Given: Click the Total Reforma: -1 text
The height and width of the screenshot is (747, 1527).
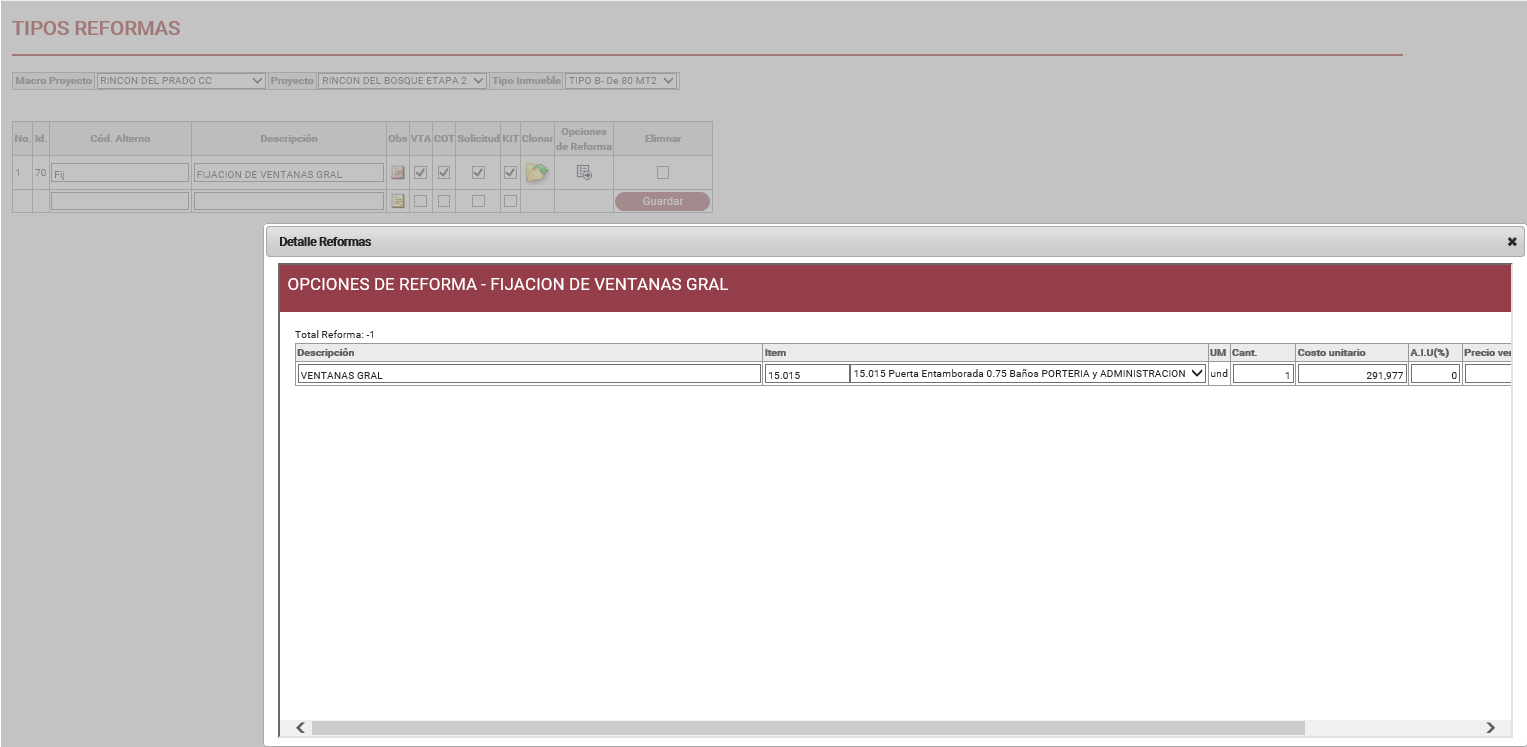Looking at the screenshot, I should click(x=334, y=334).
